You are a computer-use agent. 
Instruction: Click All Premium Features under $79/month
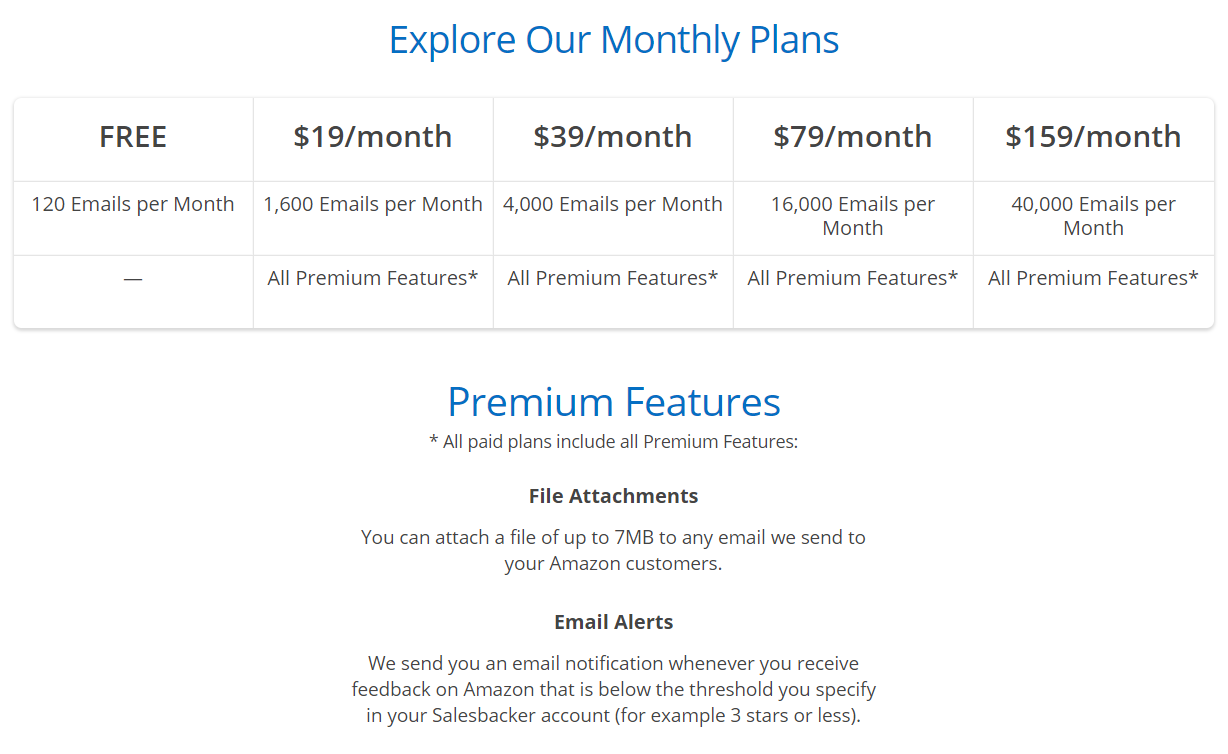click(x=853, y=278)
